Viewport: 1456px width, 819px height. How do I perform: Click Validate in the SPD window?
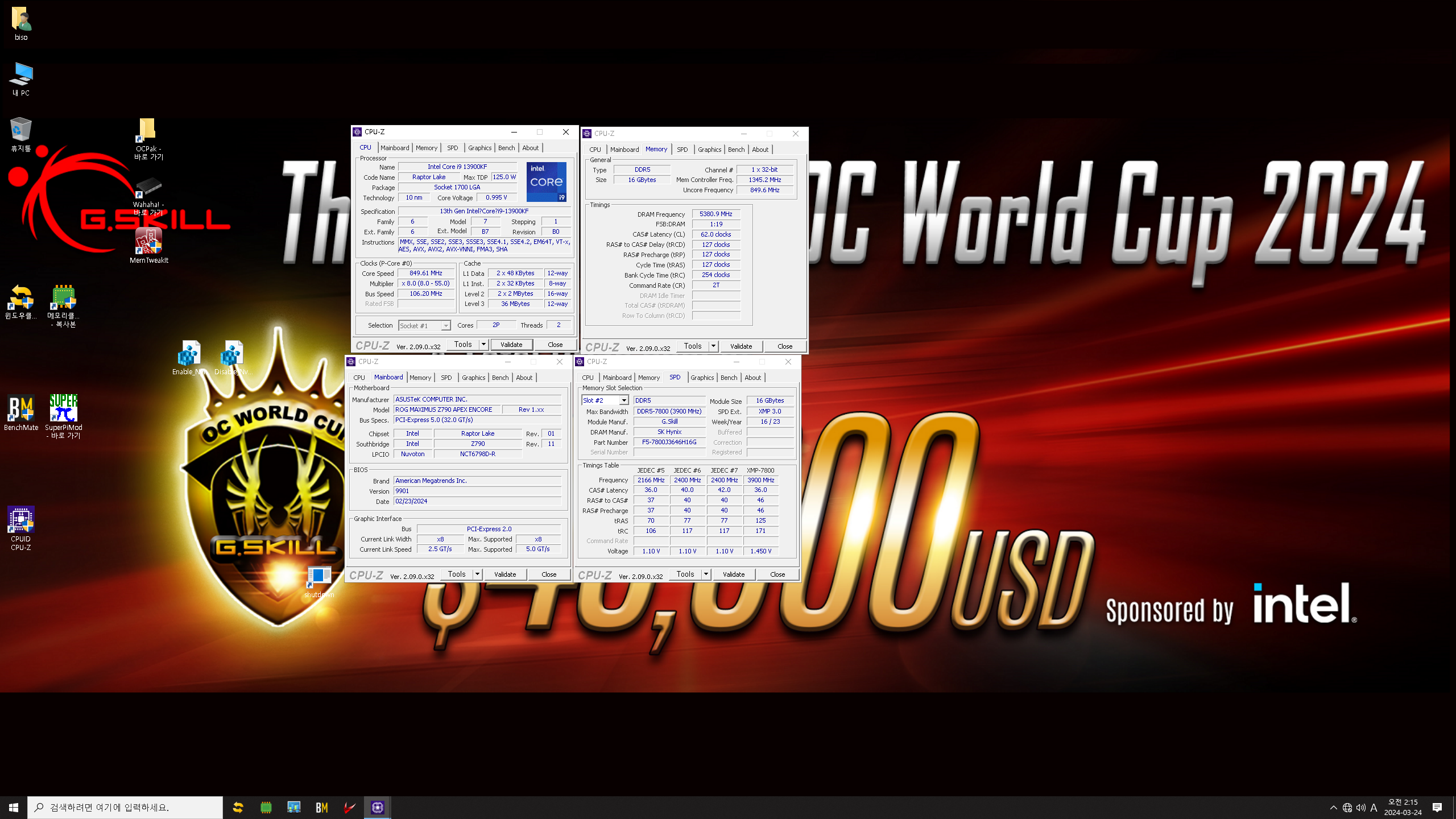(734, 574)
